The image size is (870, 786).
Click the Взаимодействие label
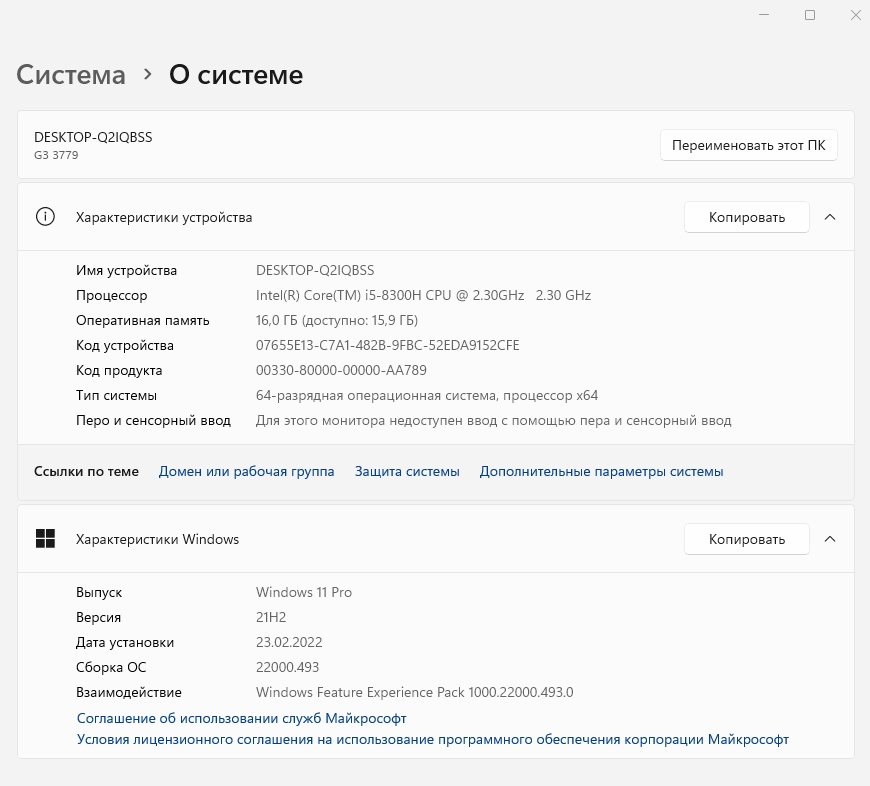pos(129,692)
